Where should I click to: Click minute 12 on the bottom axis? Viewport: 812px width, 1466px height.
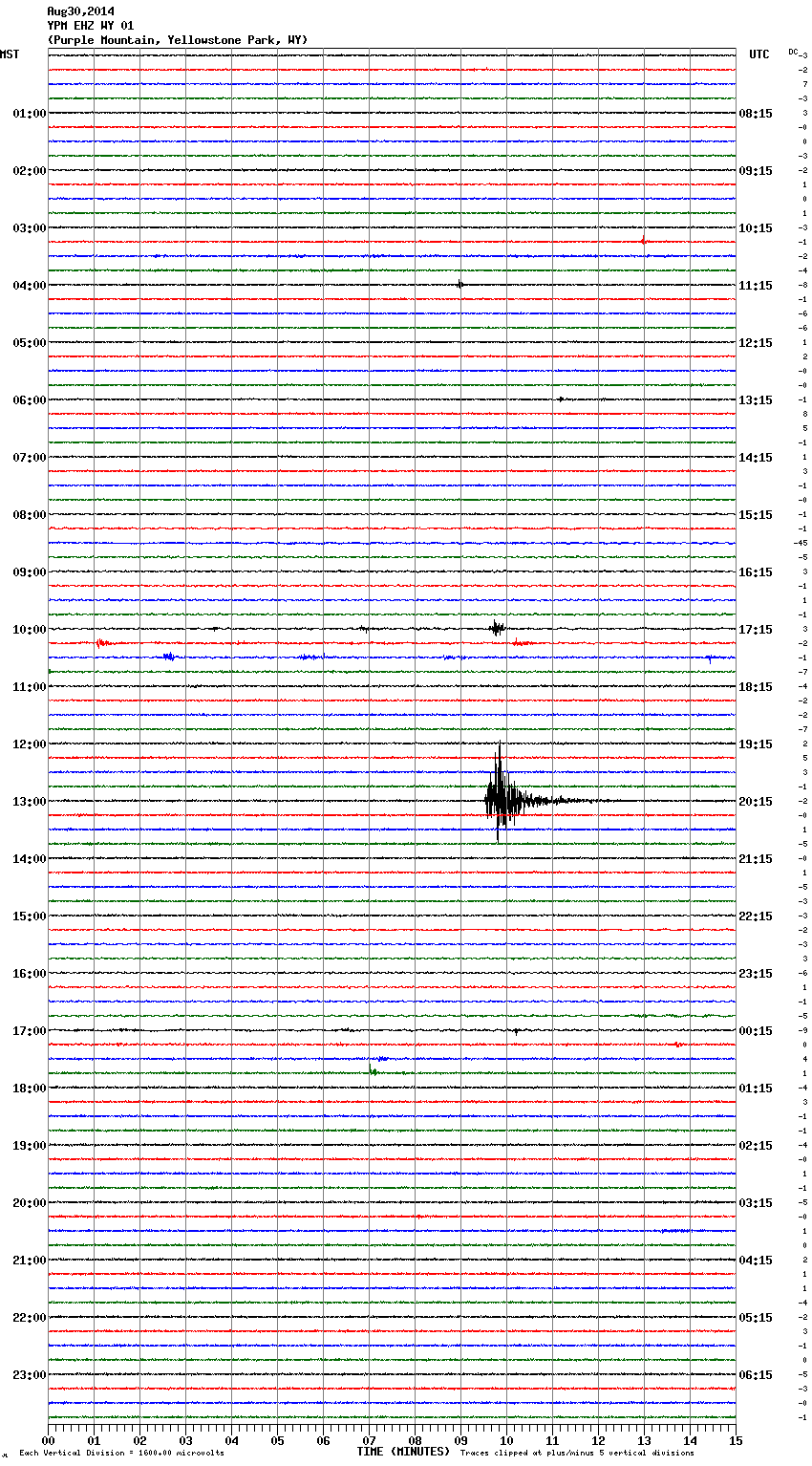[598, 1439]
